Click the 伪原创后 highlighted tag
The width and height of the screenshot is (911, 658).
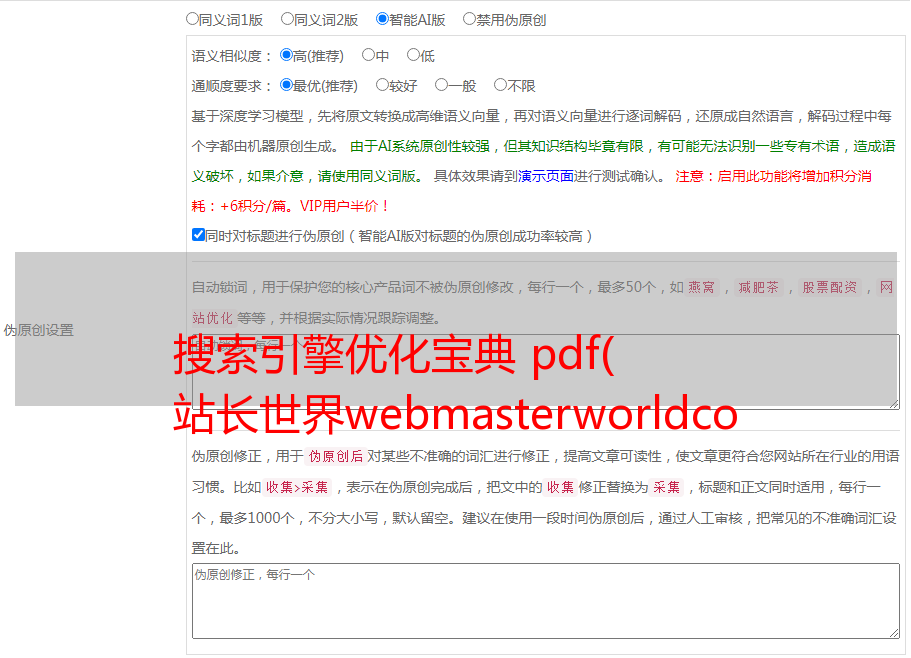point(336,456)
